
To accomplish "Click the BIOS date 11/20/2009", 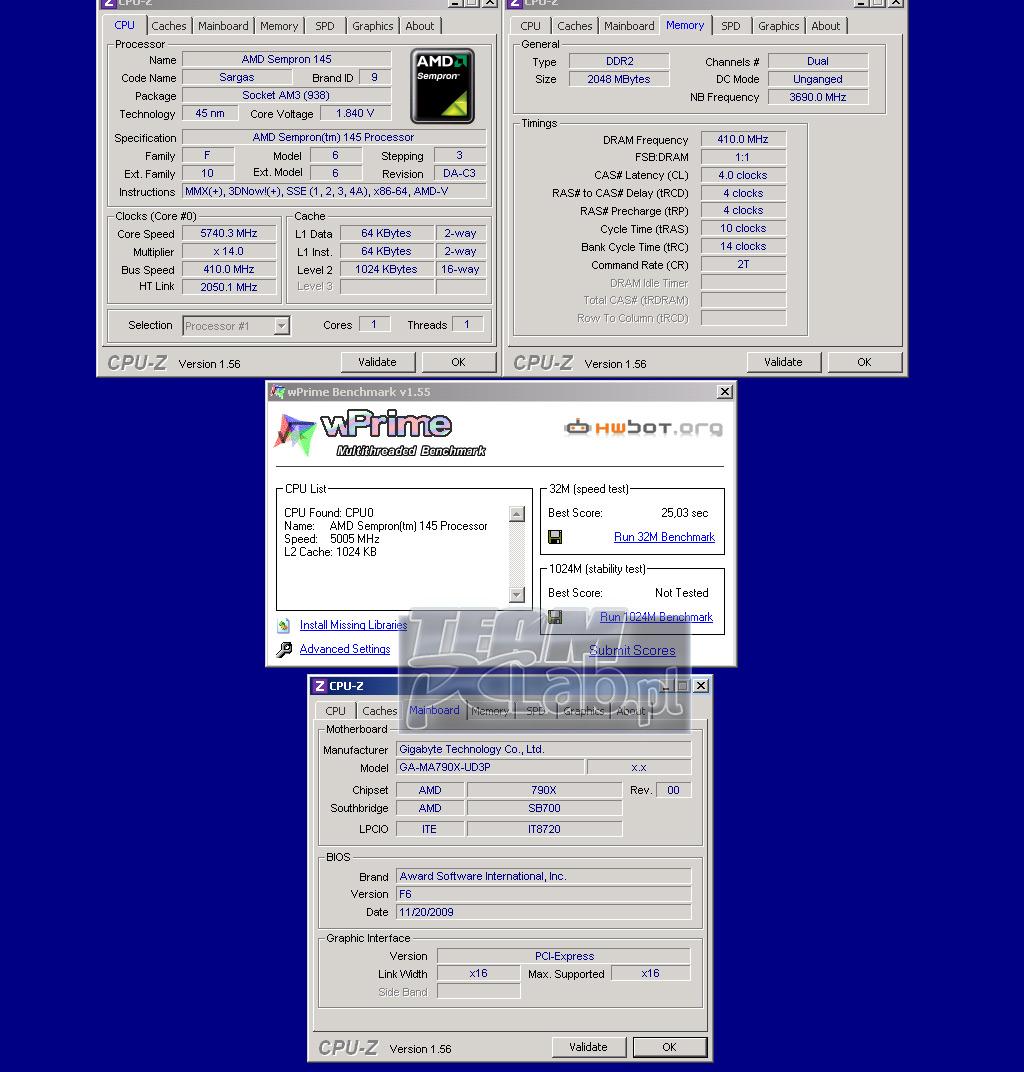I will [x=543, y=913].
